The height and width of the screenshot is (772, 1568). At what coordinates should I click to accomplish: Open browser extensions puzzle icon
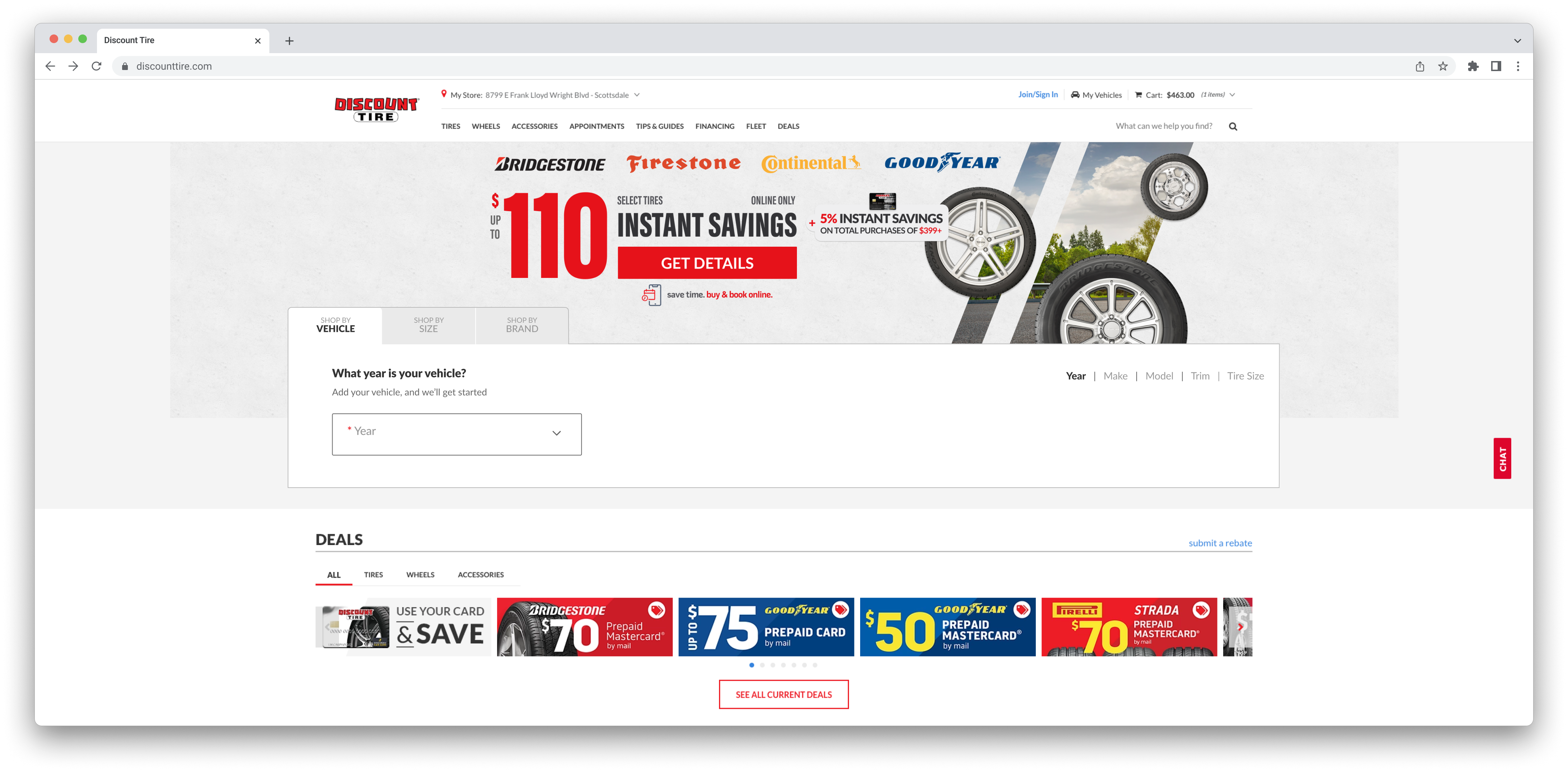pyautogui.click(x=1472, y=66)
